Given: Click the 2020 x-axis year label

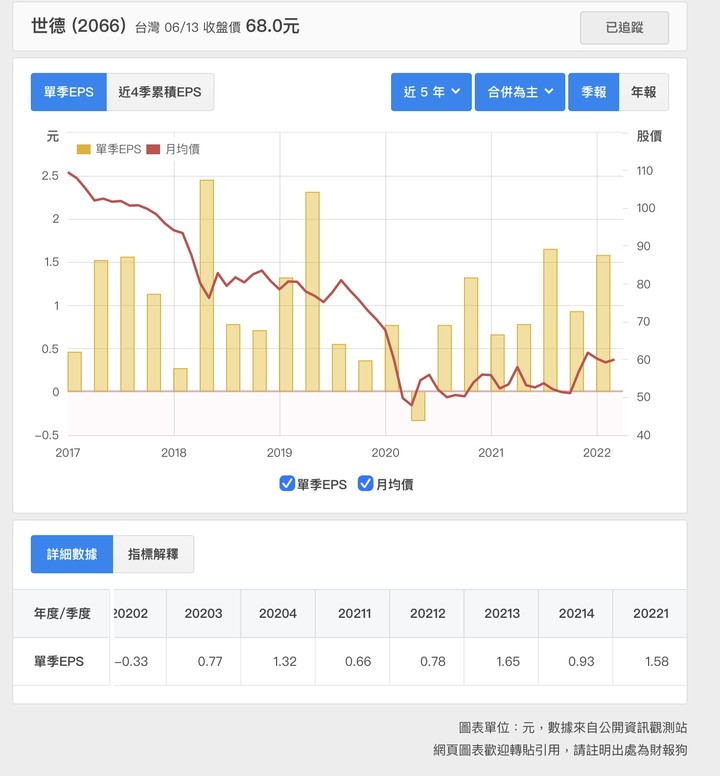Looking at the screenshot, I should pyautogui.click(x=385, y=452).
